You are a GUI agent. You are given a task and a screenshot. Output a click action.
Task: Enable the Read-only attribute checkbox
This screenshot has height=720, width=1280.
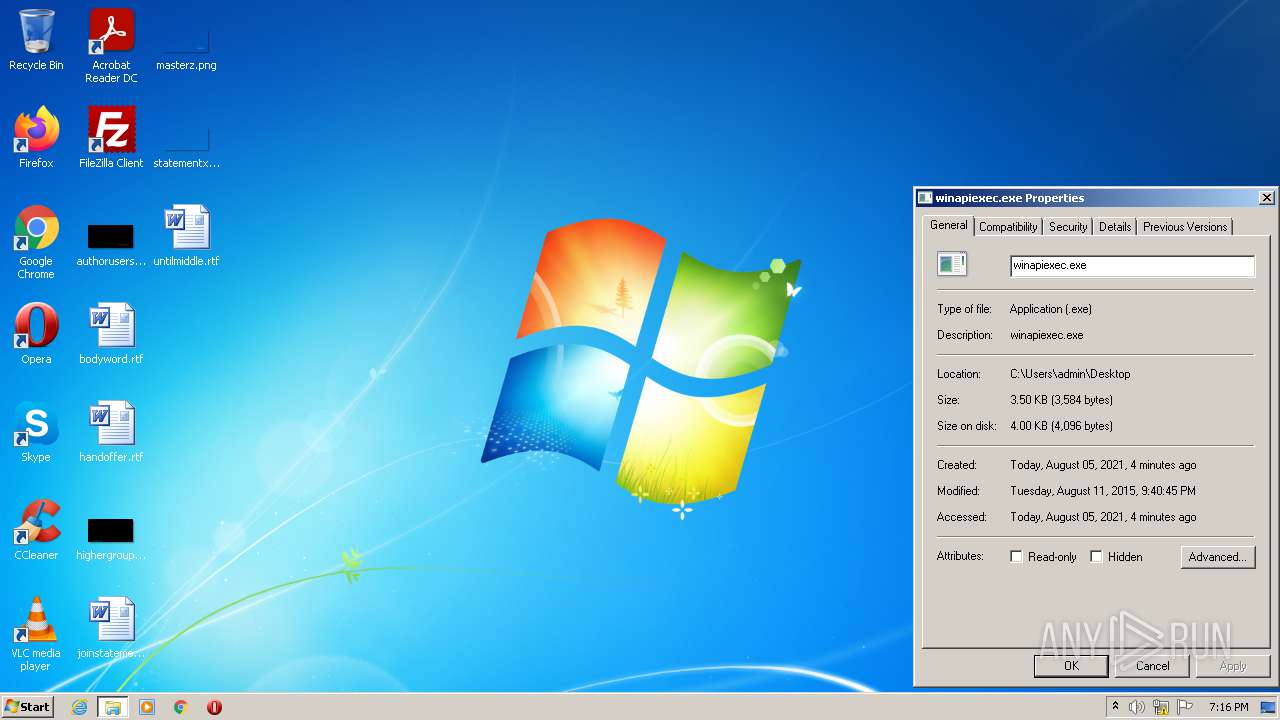pos(1017,557)
